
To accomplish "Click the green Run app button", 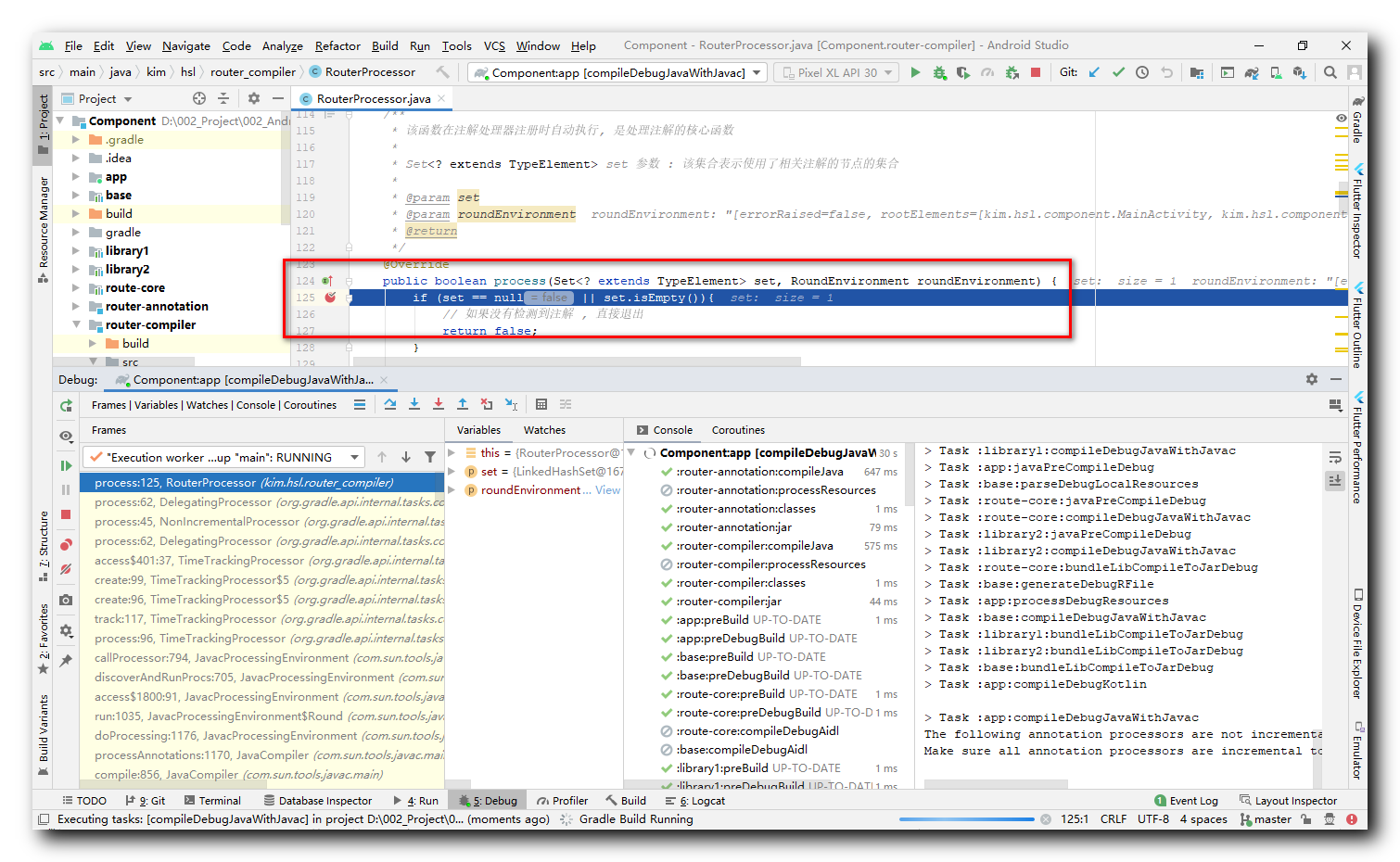I will tap(915, 72).
